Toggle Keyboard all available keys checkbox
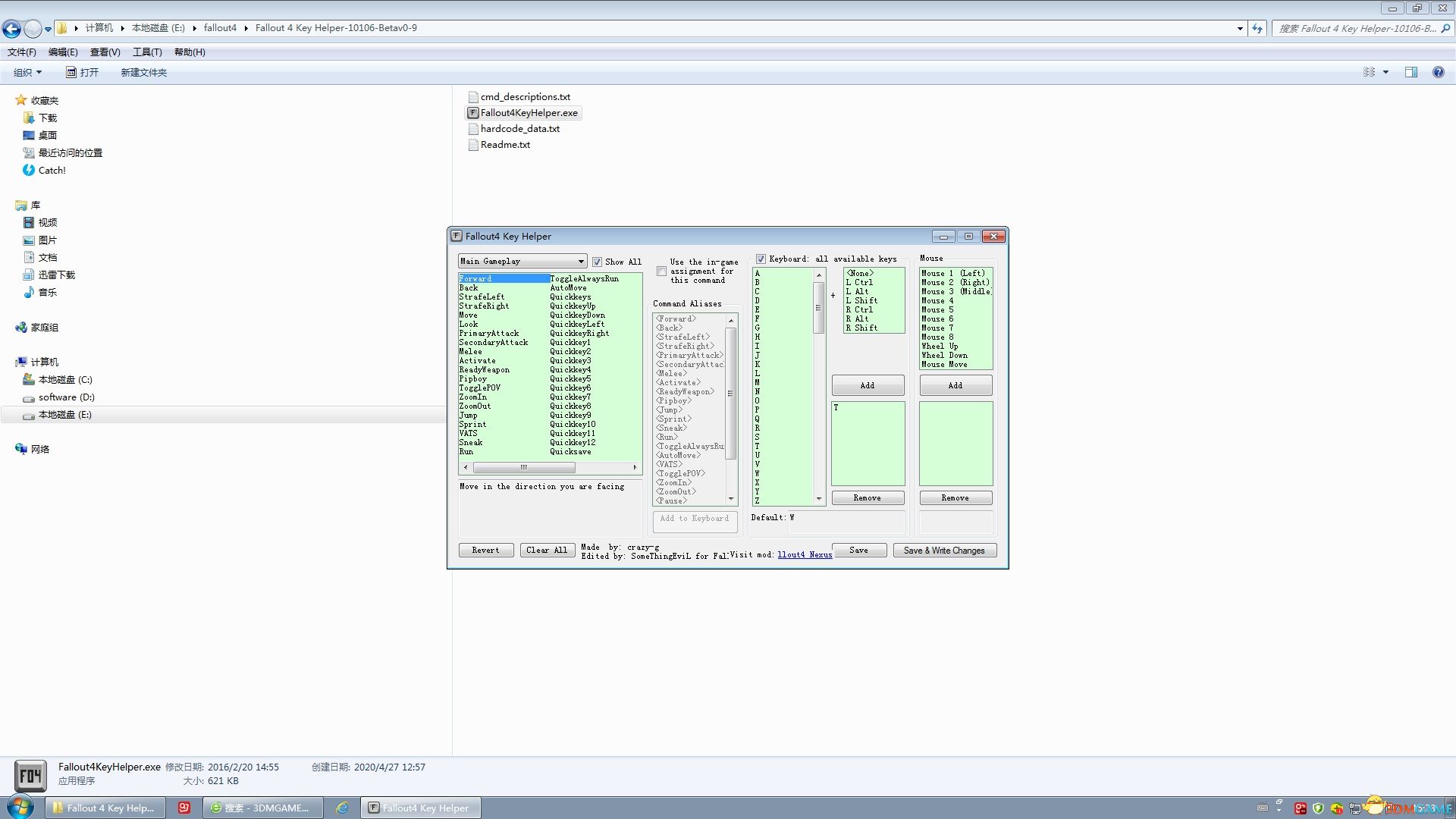The width and height of the screenshot is (1456, 819). point(761,259)
